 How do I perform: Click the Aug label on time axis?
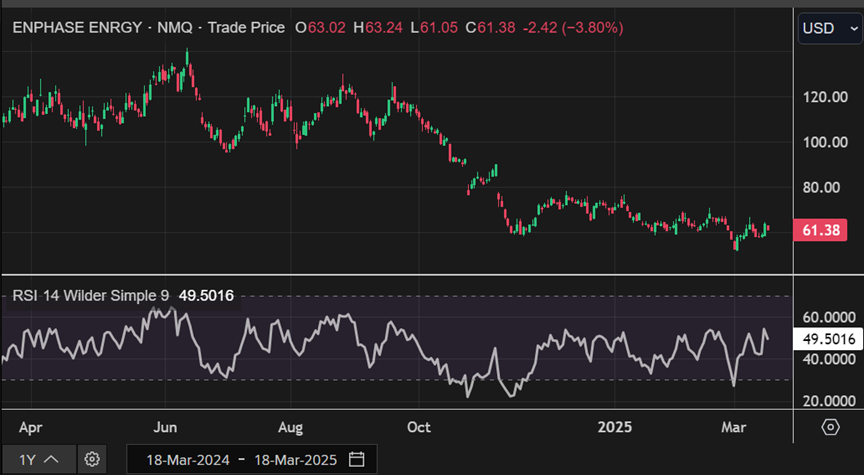[290, 428]
